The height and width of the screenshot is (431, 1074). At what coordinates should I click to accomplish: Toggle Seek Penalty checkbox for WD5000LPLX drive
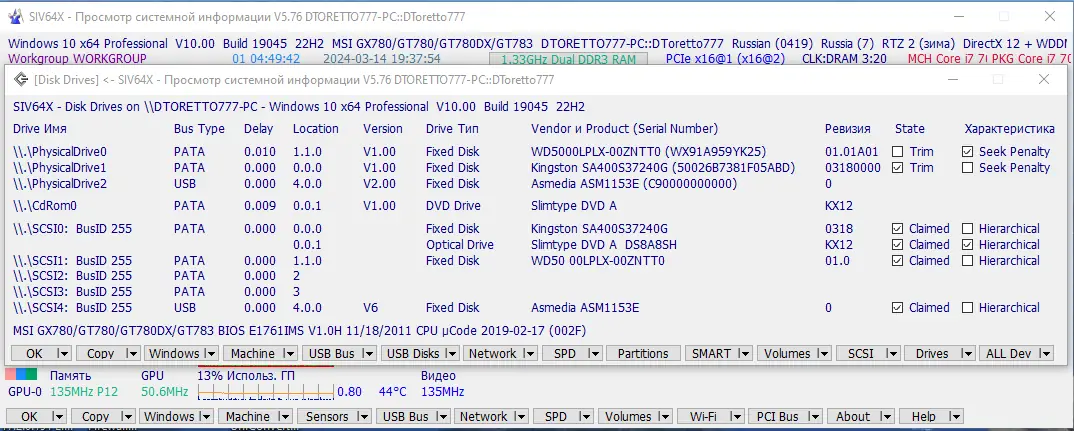pyautogui.click(x=967, y=151)
